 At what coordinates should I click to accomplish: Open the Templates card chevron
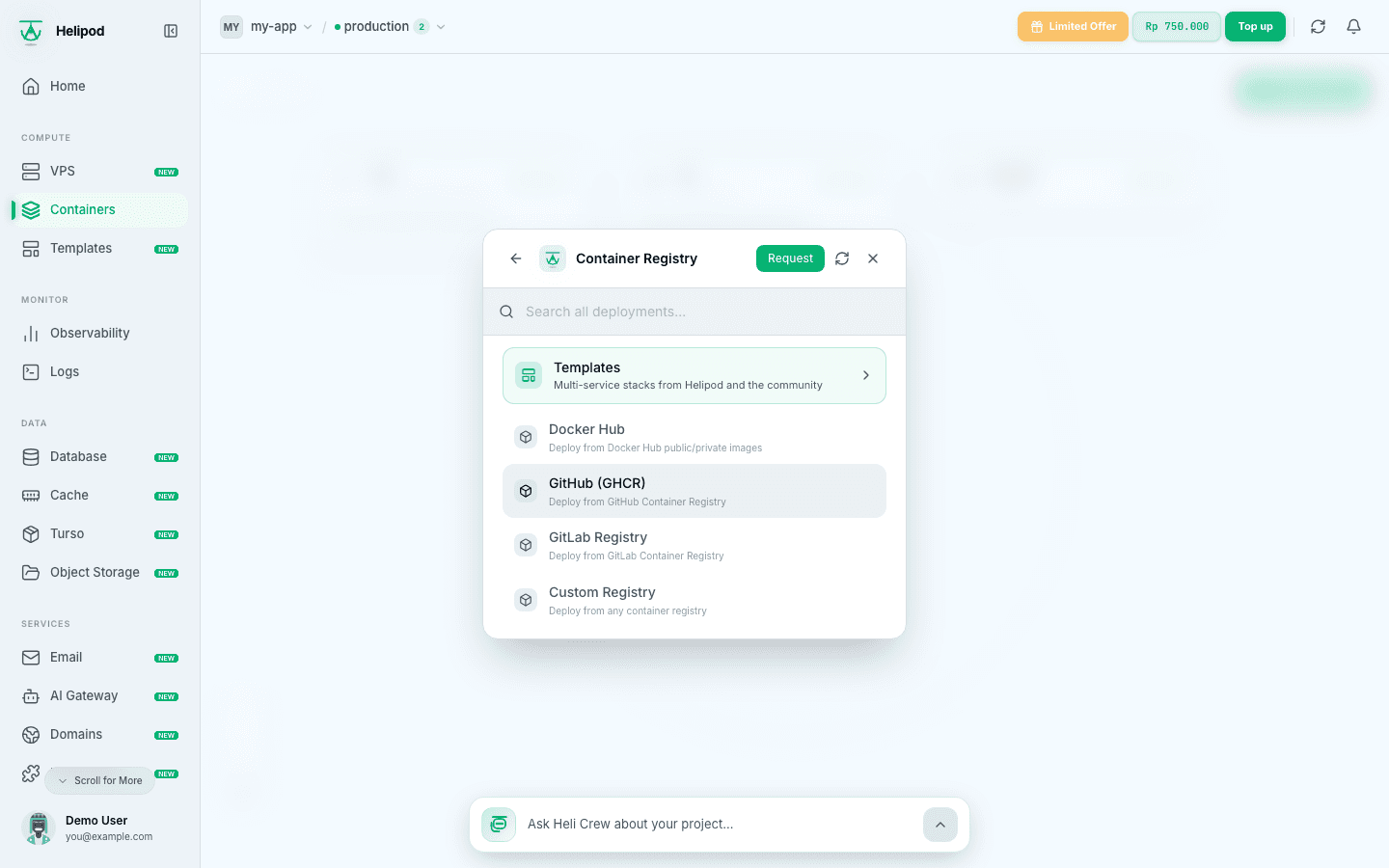point(866,375)
